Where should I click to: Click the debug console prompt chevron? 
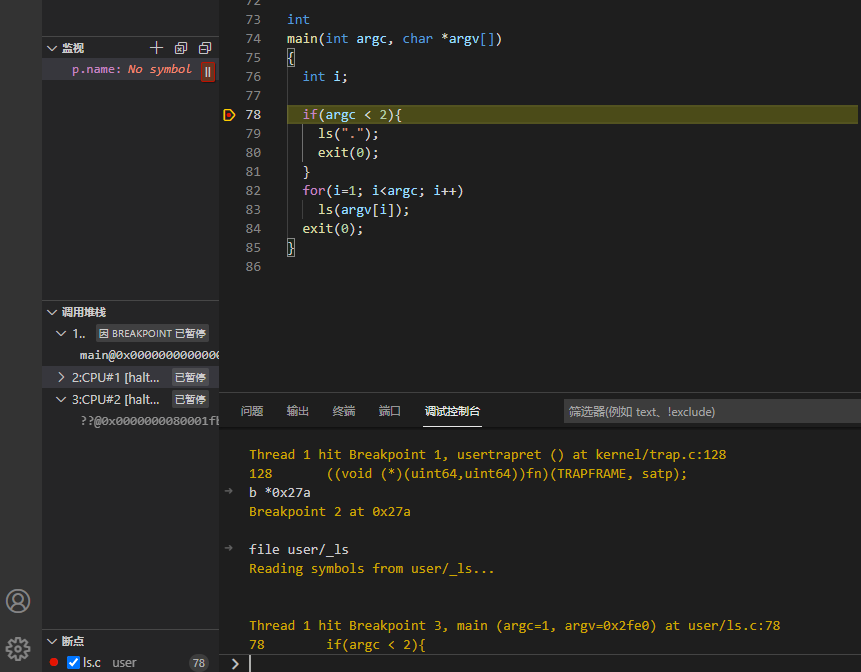(234, 663)
